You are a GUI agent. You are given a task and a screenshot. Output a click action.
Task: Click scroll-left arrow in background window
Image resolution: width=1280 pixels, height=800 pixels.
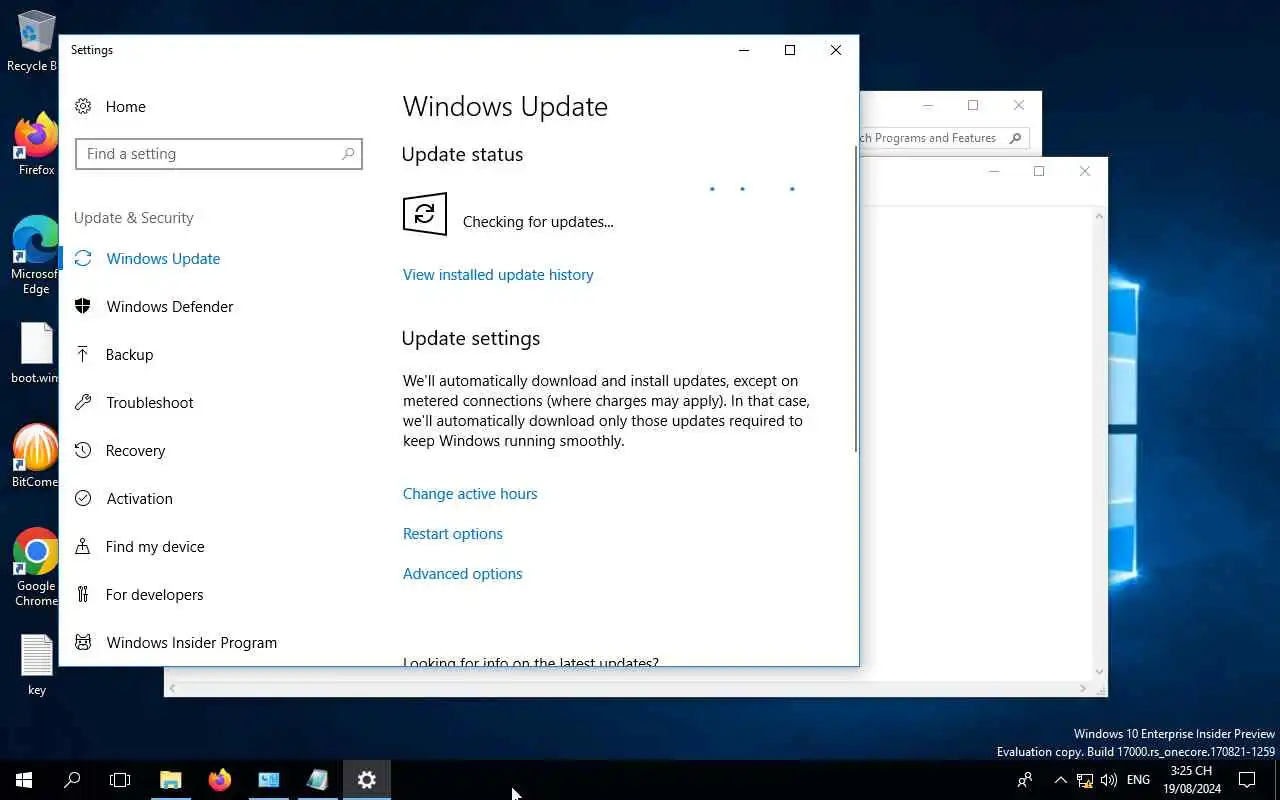point(172,688)
